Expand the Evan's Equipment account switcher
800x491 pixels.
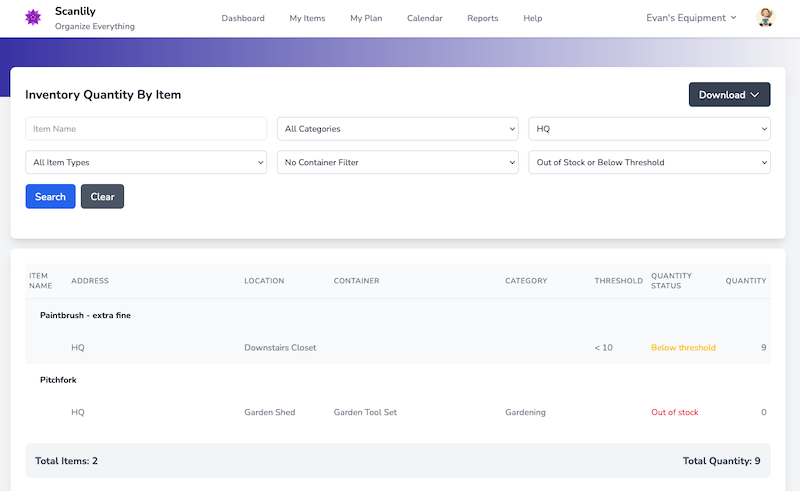tap(691, 18)
